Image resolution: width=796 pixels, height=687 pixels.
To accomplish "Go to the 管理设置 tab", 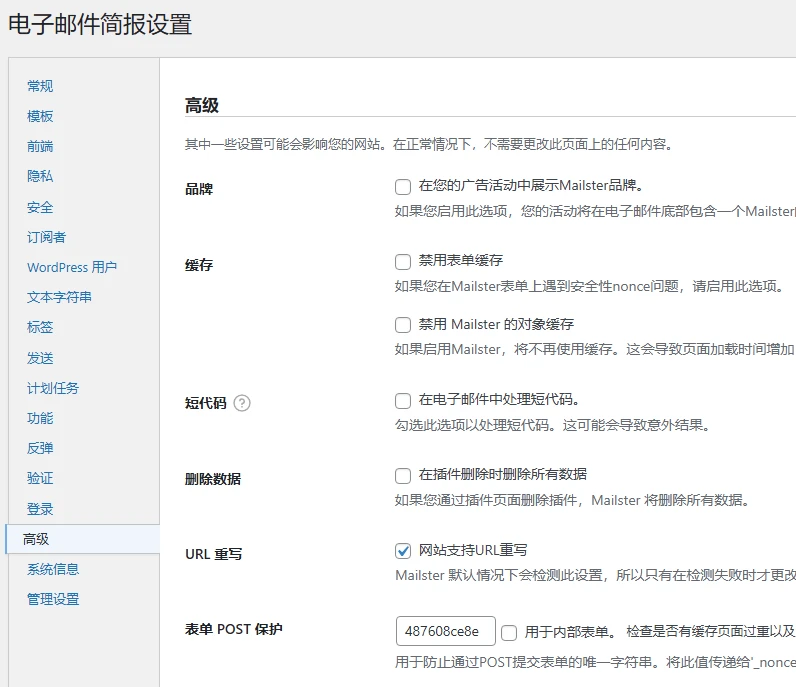I will click(x=53, y=599).
